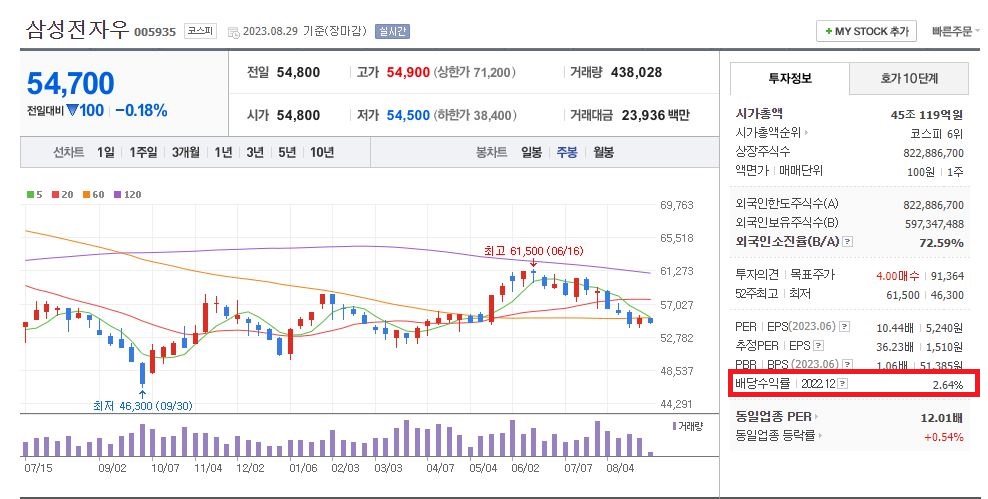Open help icon beside 추정PER EPS
The width and height of the screenshot is (988, 499).
819,345
